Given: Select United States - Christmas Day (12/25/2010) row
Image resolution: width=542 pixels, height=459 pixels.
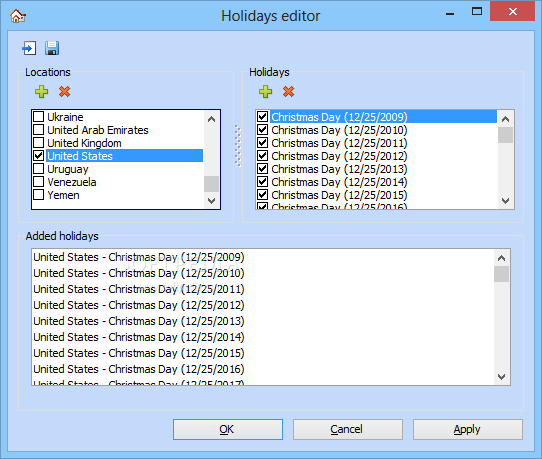Looking at the screenshot, I should [263, 273].
